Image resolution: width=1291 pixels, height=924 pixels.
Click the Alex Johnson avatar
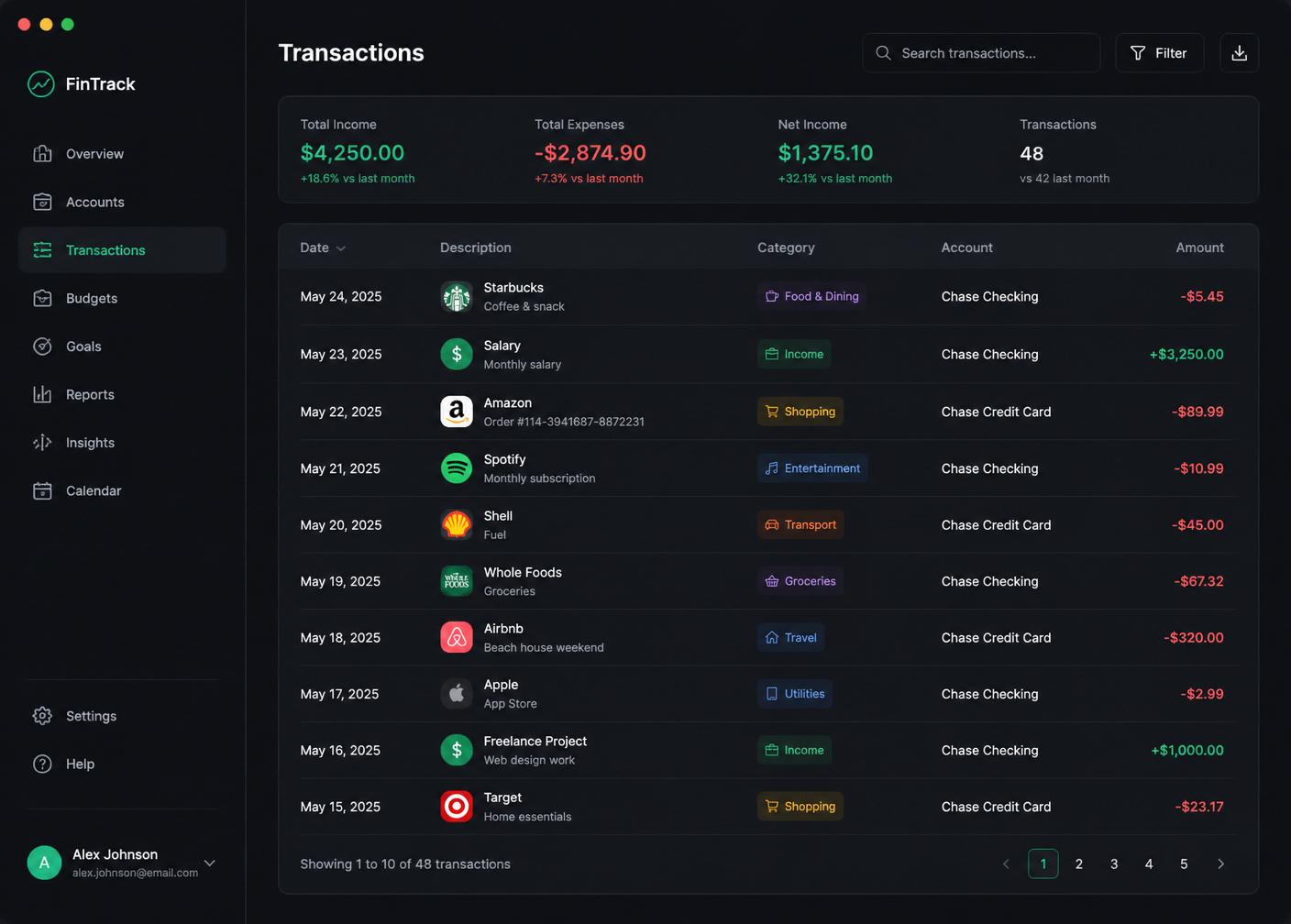pos(44,863)
